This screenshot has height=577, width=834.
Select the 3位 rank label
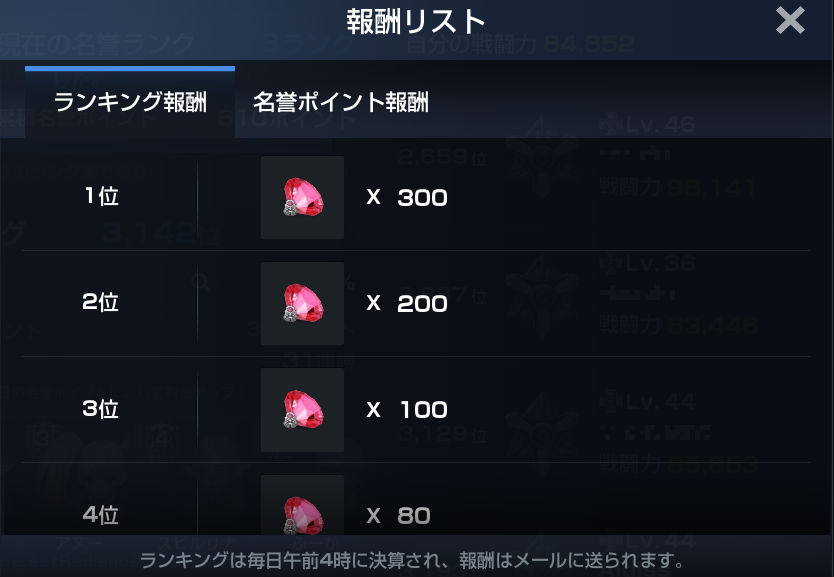100,408
